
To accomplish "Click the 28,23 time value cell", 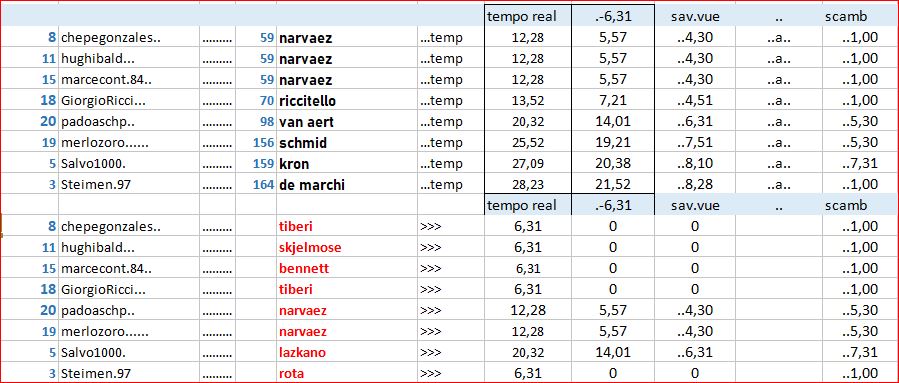I will pyautogui.click(x=528, y=185).
